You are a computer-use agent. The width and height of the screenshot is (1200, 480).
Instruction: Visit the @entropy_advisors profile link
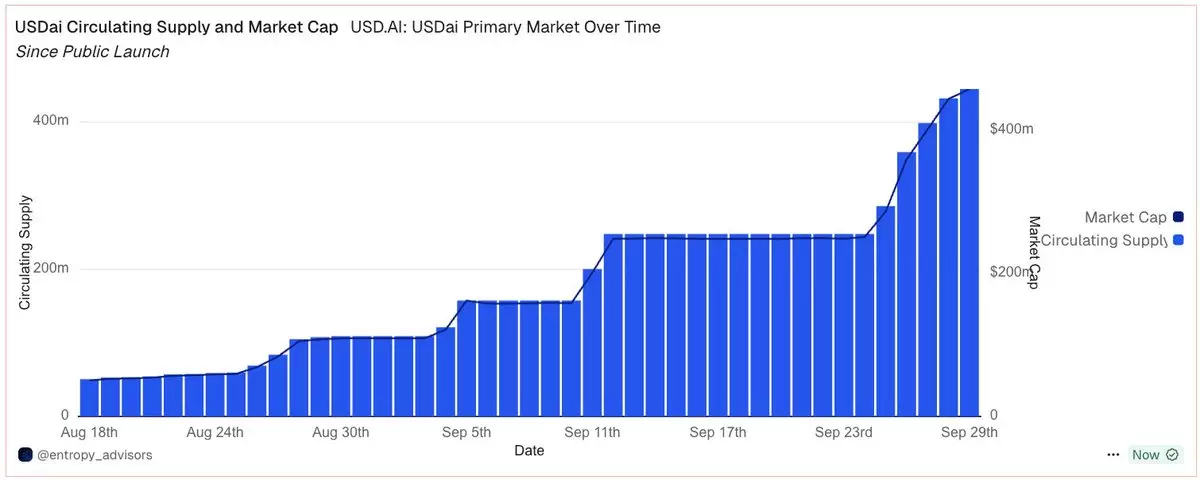point(95,455)
